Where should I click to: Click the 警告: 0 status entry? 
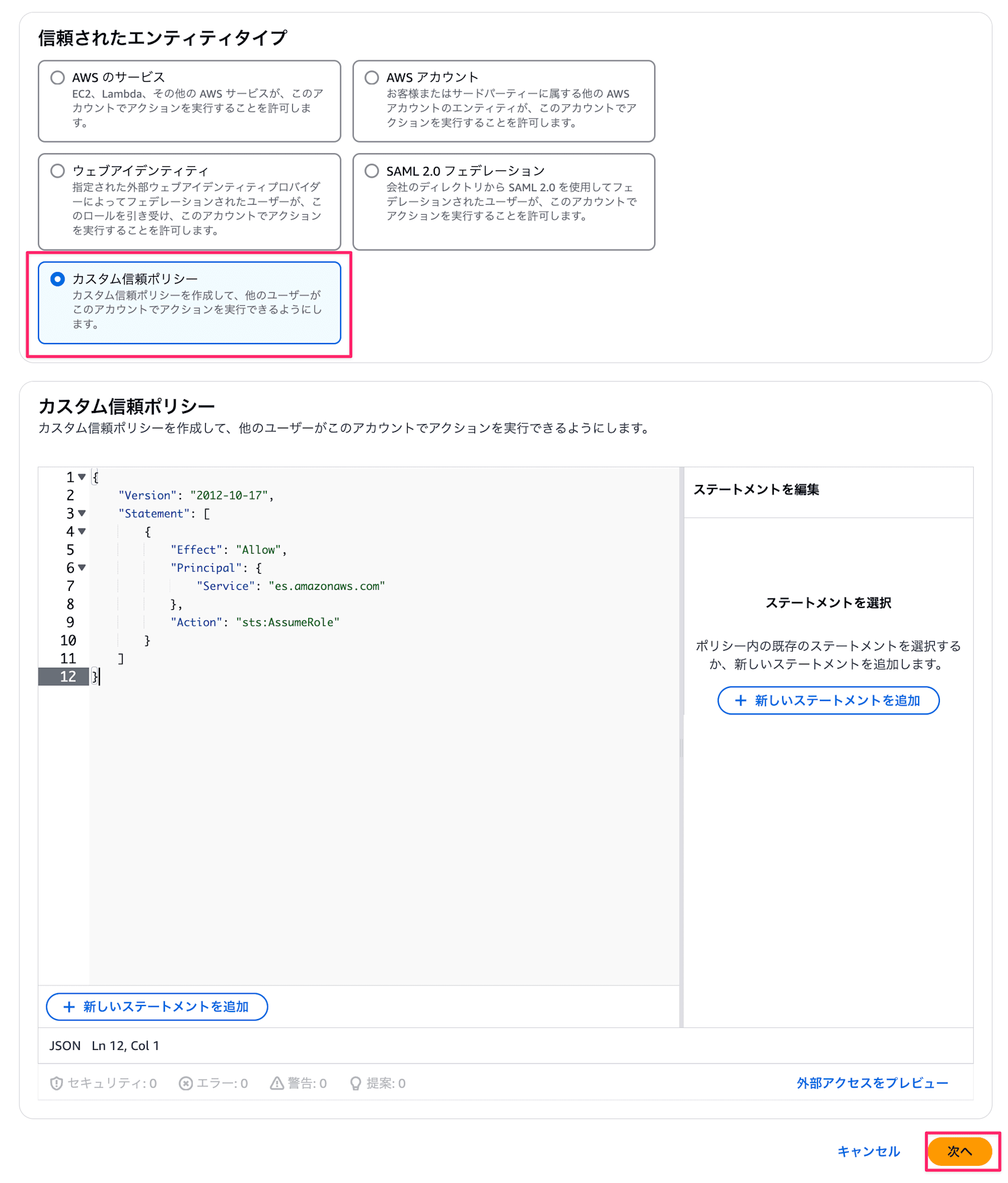(x=299, y=1083)
